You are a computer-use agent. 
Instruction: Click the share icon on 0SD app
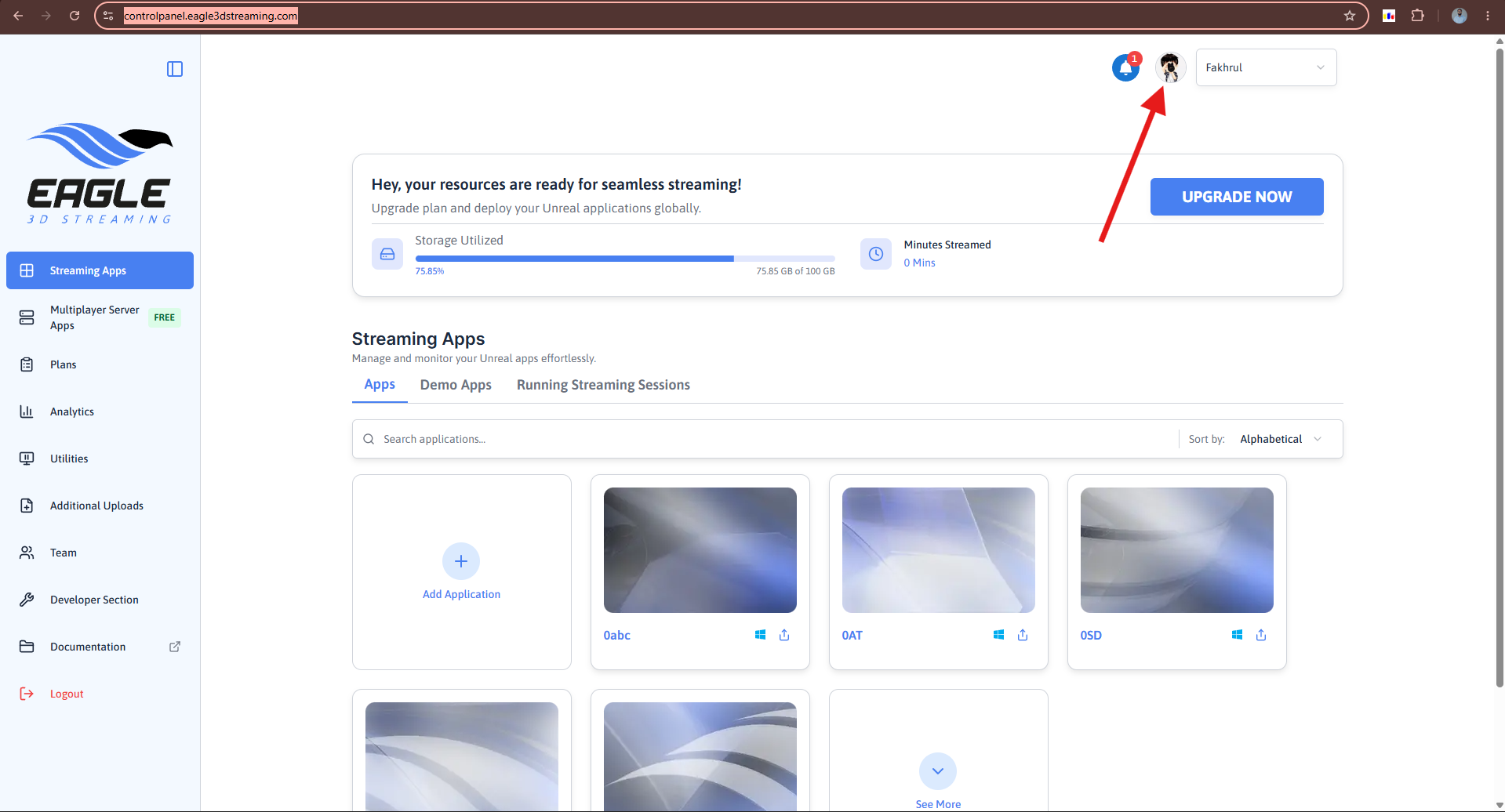[1261, 635]
